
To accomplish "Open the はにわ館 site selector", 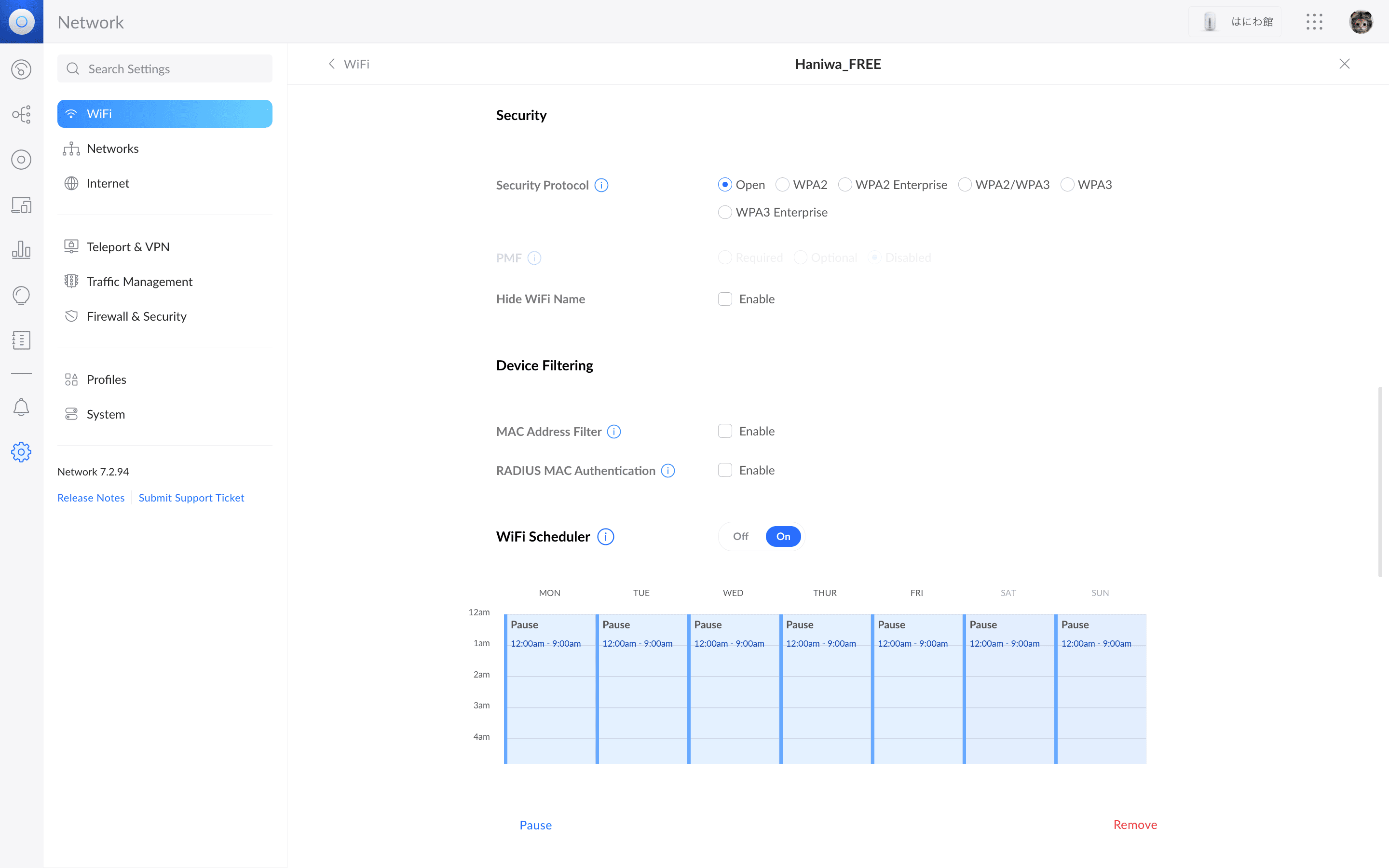I will point(1235,22).
